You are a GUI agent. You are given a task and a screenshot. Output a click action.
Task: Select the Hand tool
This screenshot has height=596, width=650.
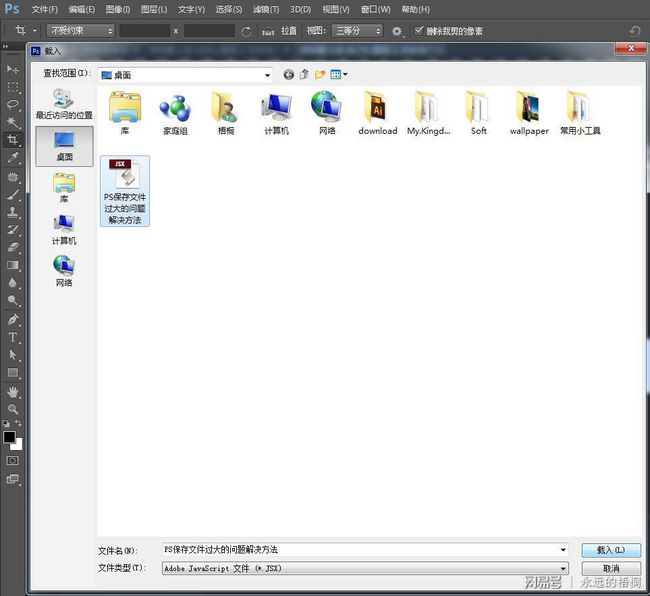pos(12,392)
